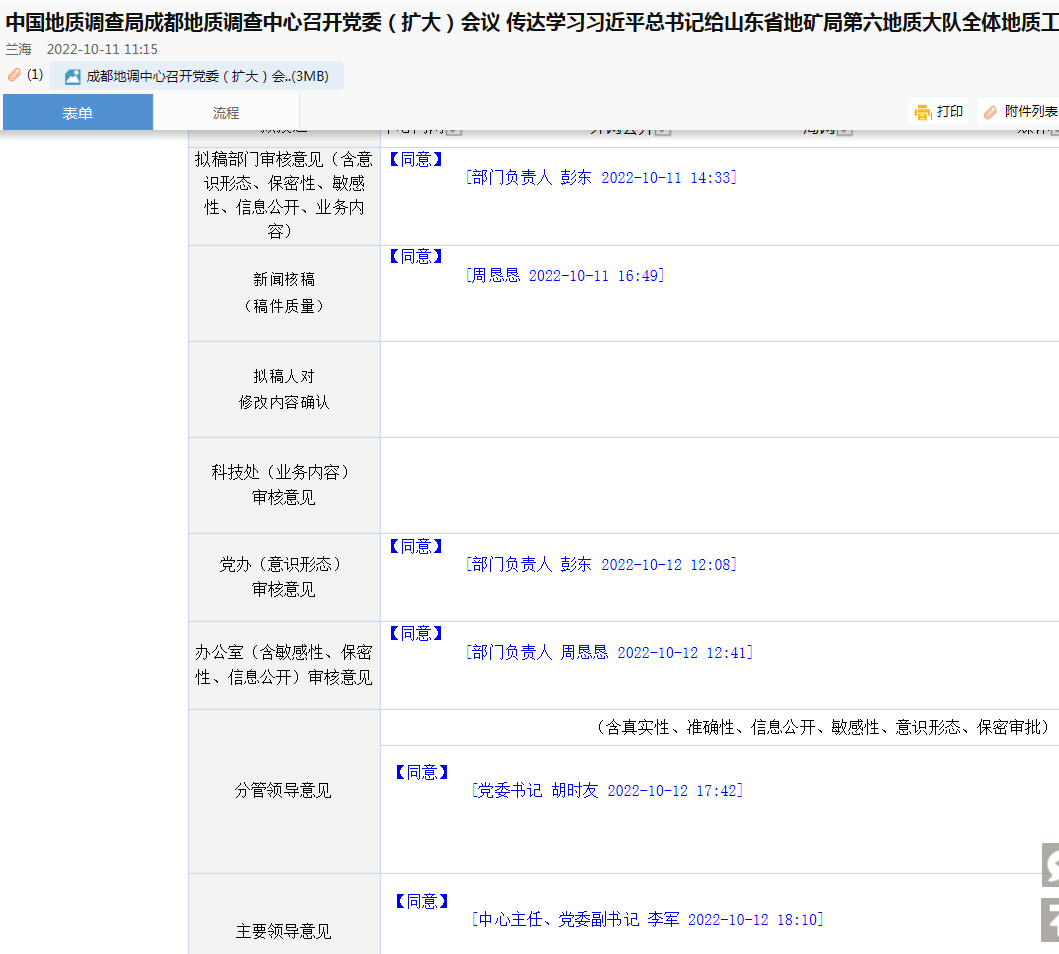Image resolution: width=1059 pixels, height=954 pixels.
Task: Click the 拟稿人对修改内容确认 label
Action: tap(284, 389)
